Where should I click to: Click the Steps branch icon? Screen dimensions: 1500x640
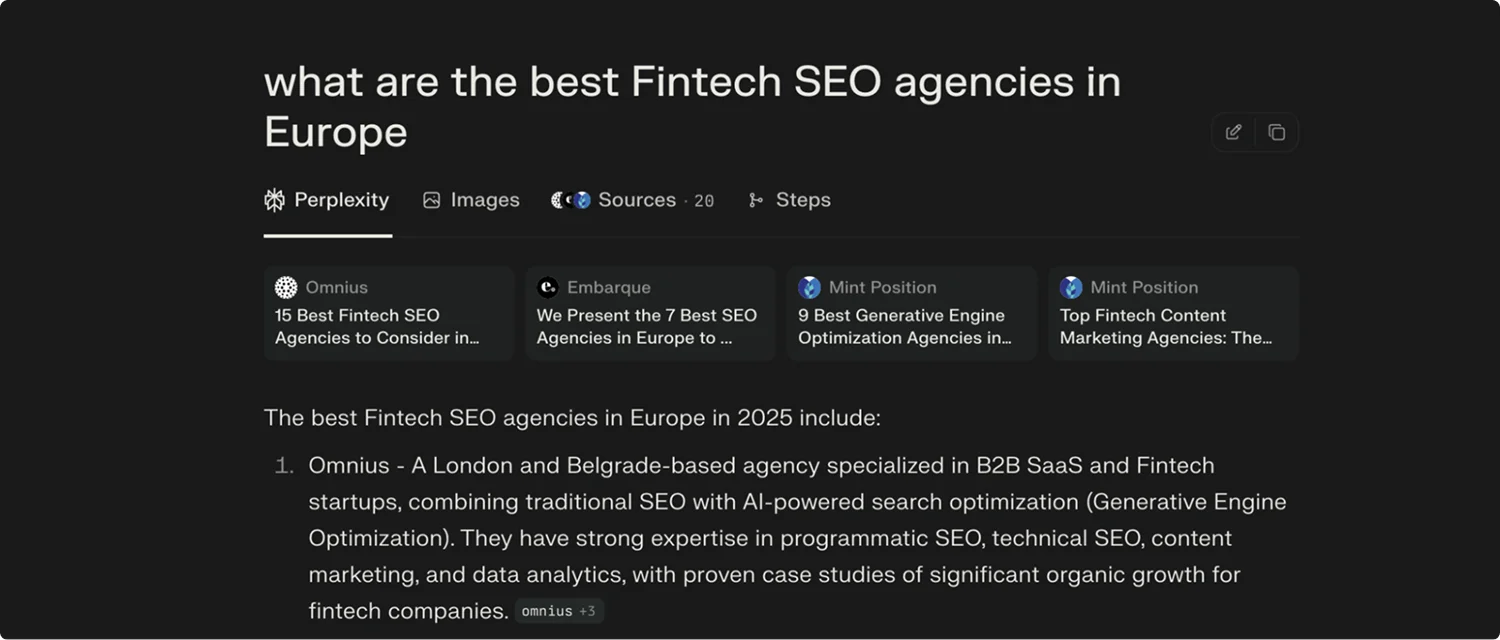(x=756, y=200)
